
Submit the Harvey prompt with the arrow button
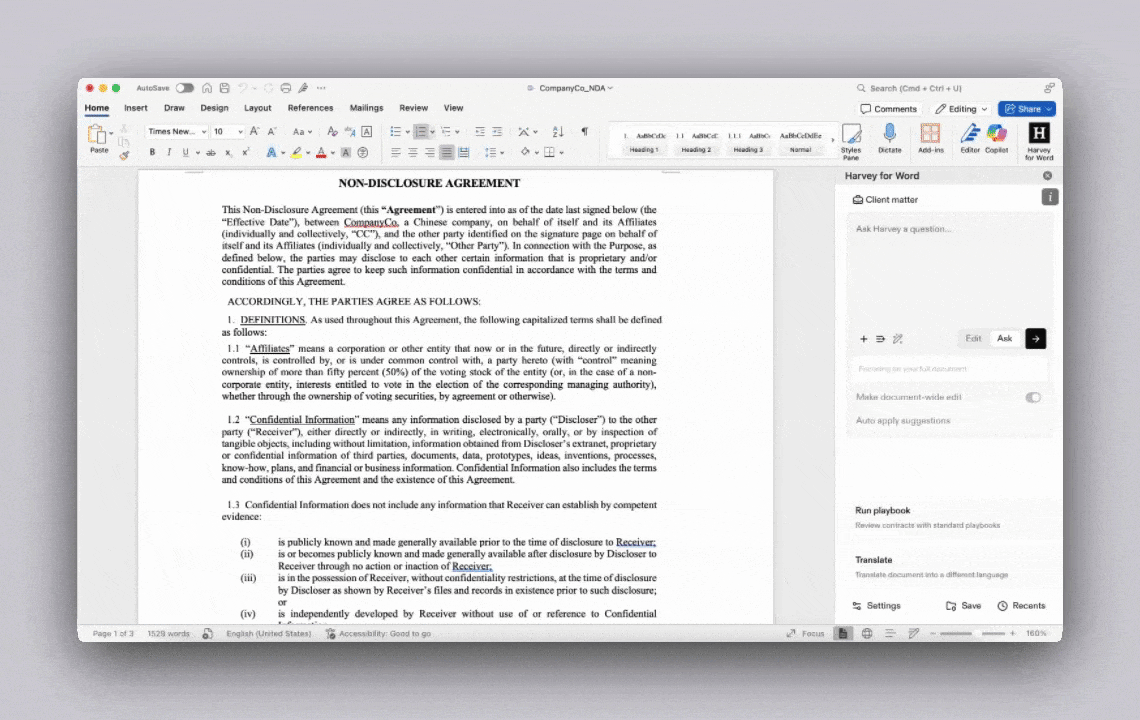click(x=1035, y=338)
